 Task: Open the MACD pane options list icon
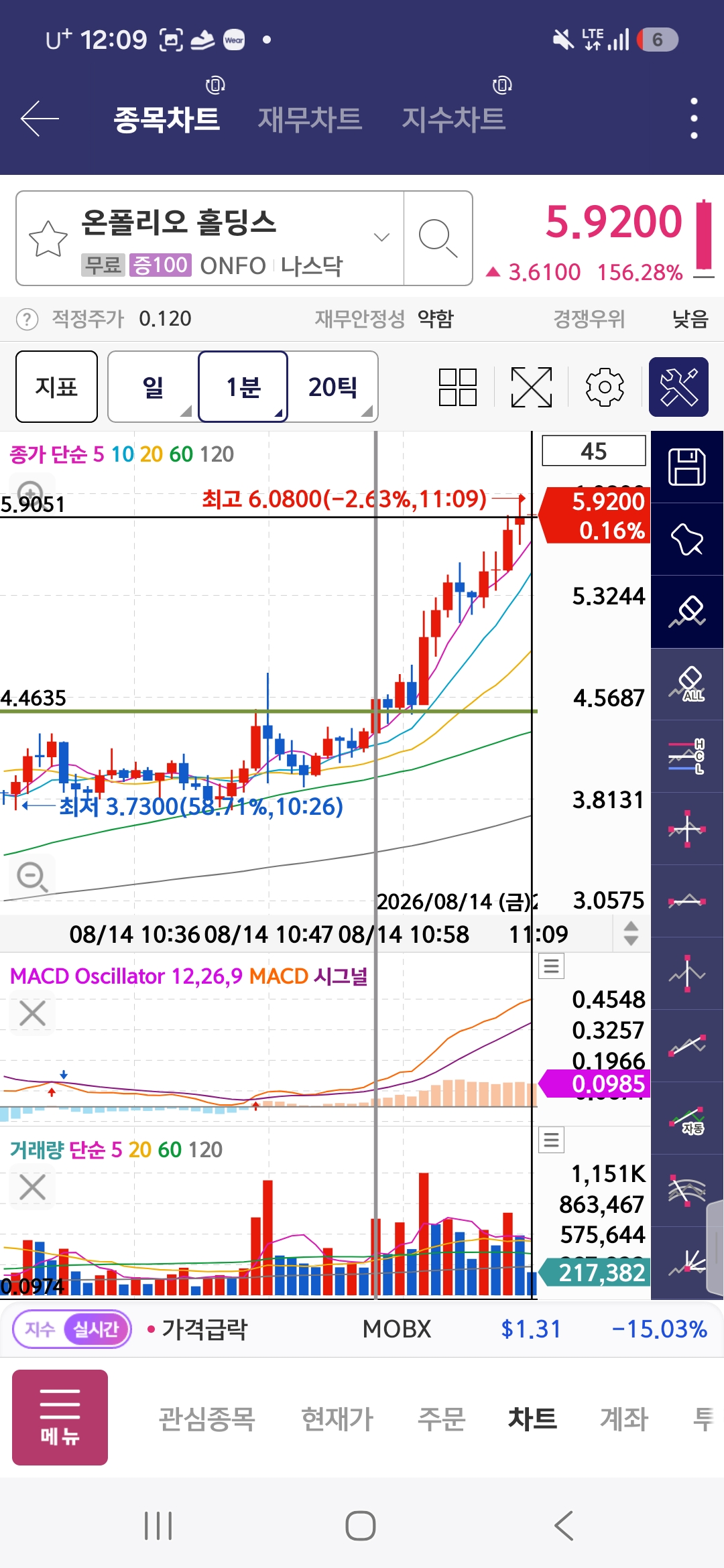coord(552,966)
